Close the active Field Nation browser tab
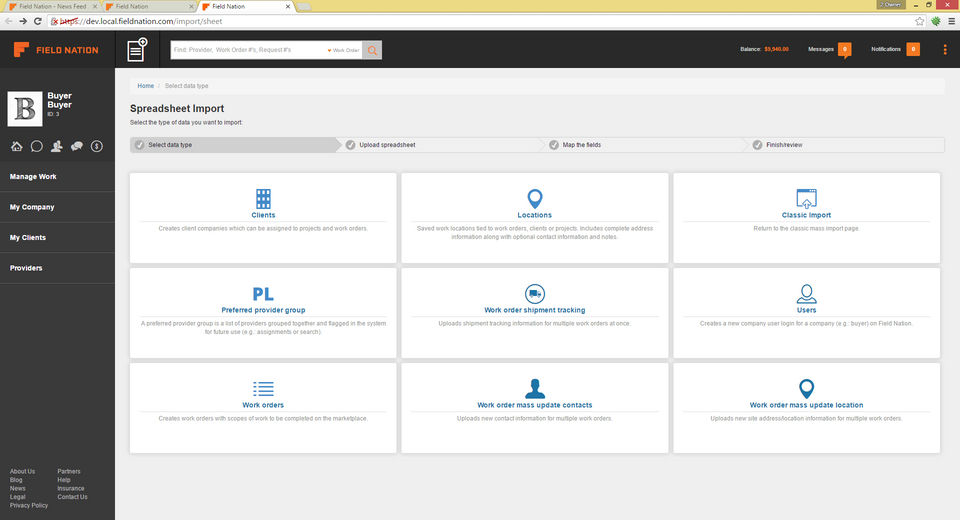 pos(288,6)
